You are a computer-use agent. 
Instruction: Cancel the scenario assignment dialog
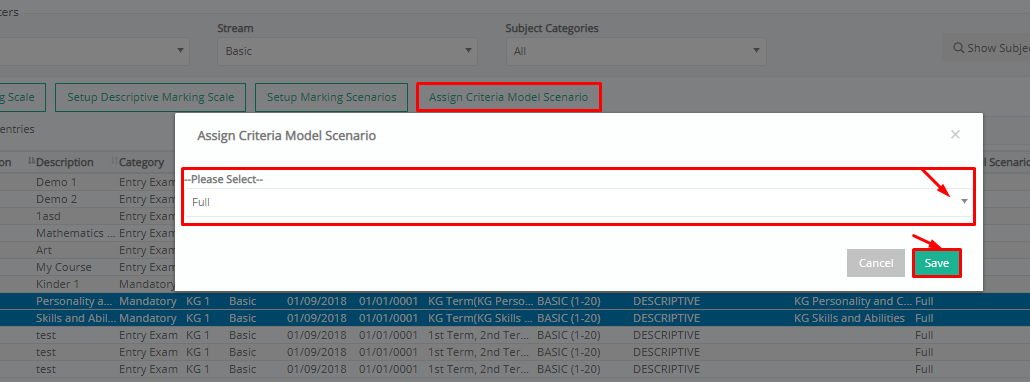coord(876,263)
